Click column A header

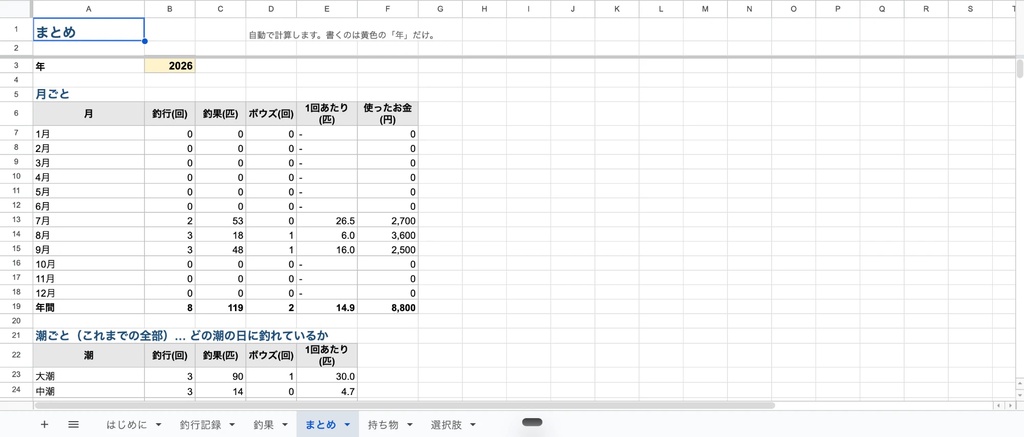tap(89, 8)
